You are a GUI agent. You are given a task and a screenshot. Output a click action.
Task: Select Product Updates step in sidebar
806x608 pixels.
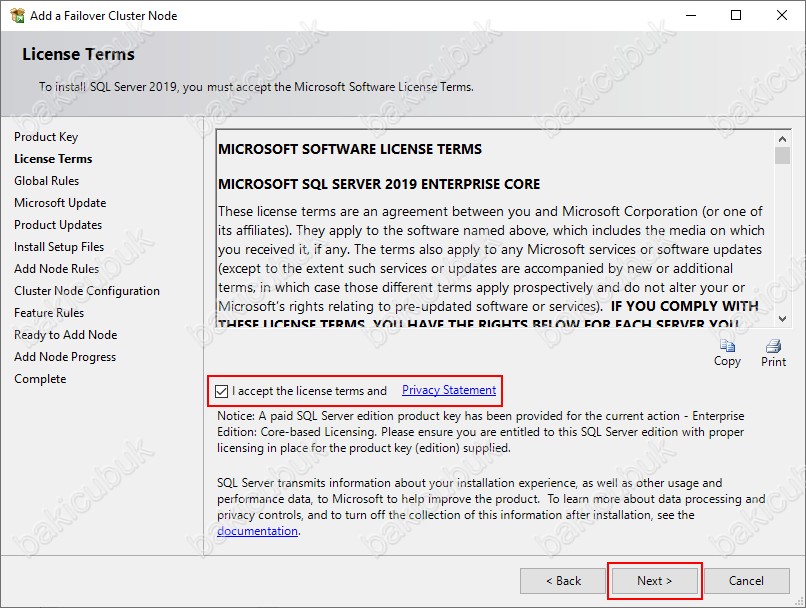click(58, 225)
